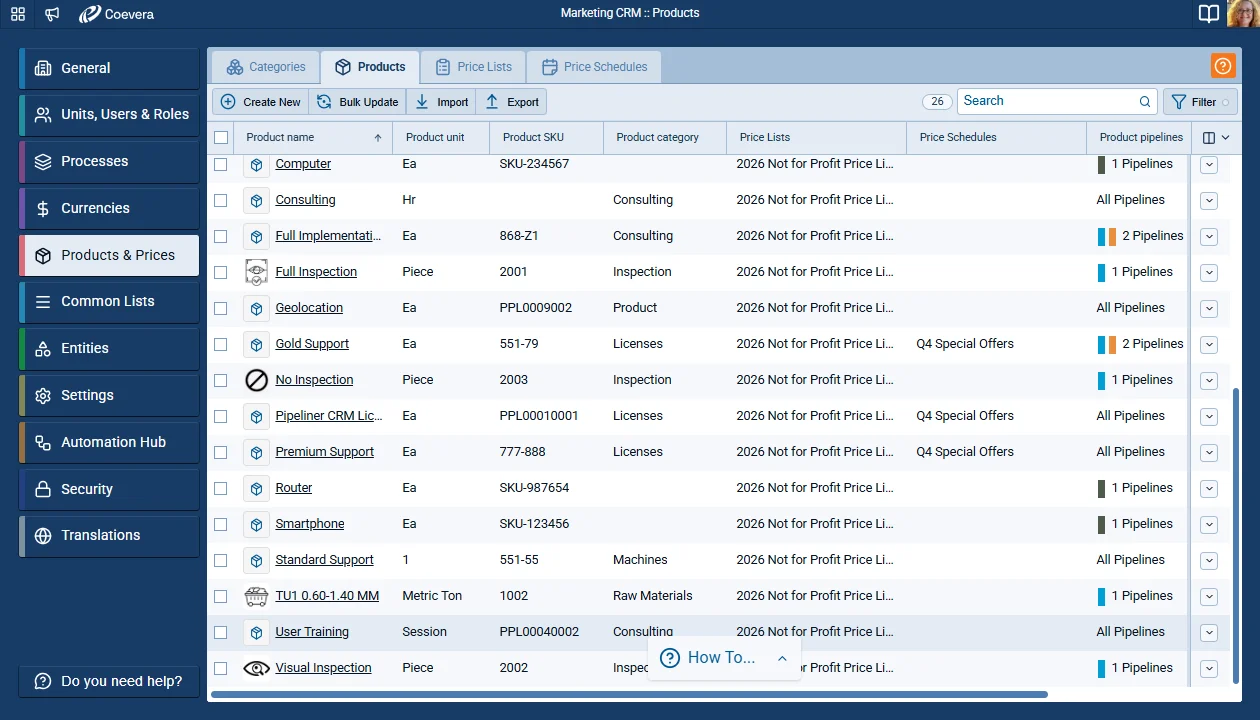
Task: Switch to the Price Lists tab
Action: click(x=474, y=67)
